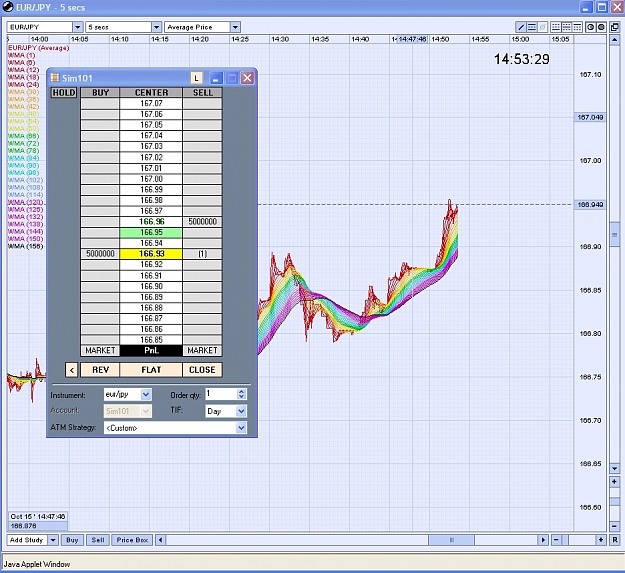Viewport: 625px width, 573px height.
Task: Click the Order qty stepper arrows
Action: coord(241,394)
